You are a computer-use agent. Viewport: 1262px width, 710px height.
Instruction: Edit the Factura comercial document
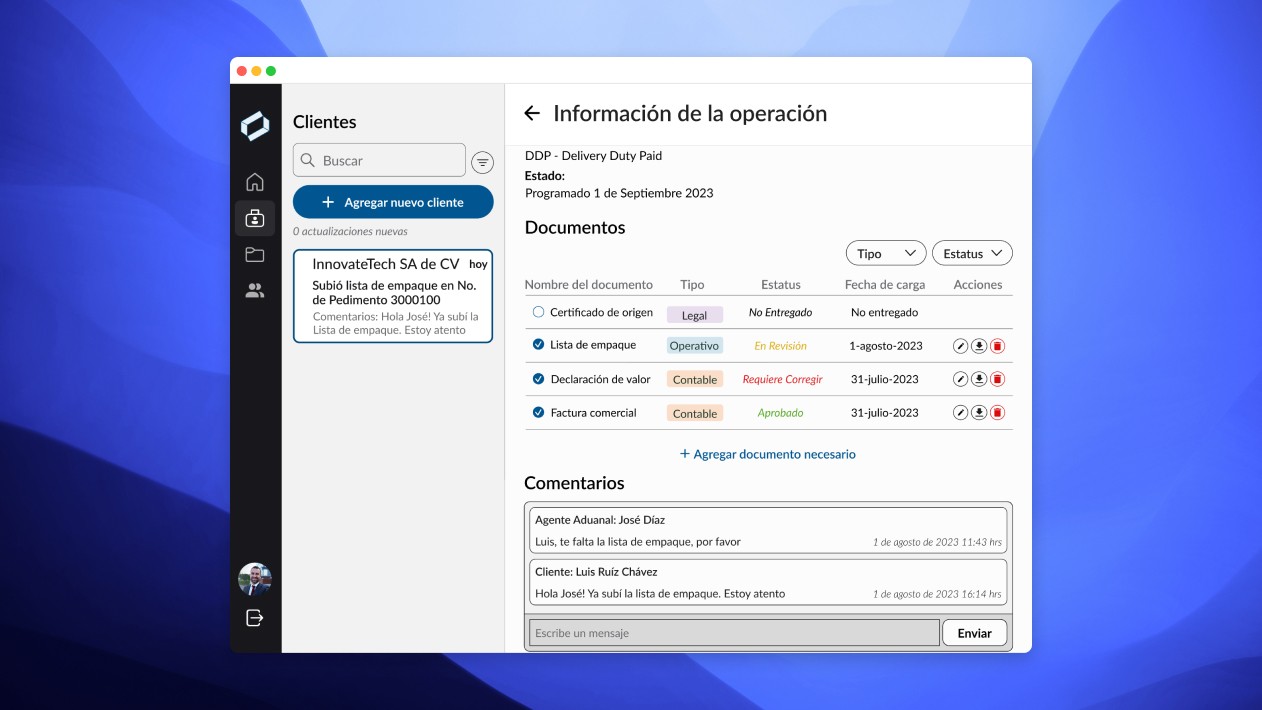point(960,412)
